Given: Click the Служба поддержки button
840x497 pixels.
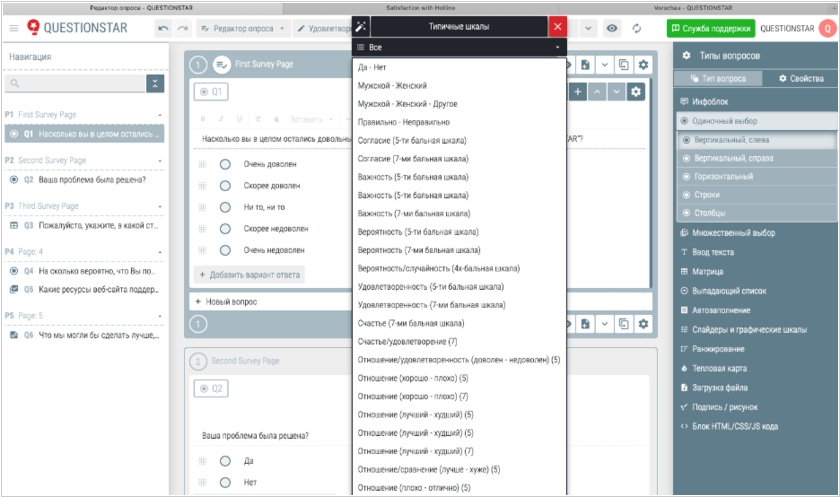Looking at the screenshot, I should tap(711, 28).
